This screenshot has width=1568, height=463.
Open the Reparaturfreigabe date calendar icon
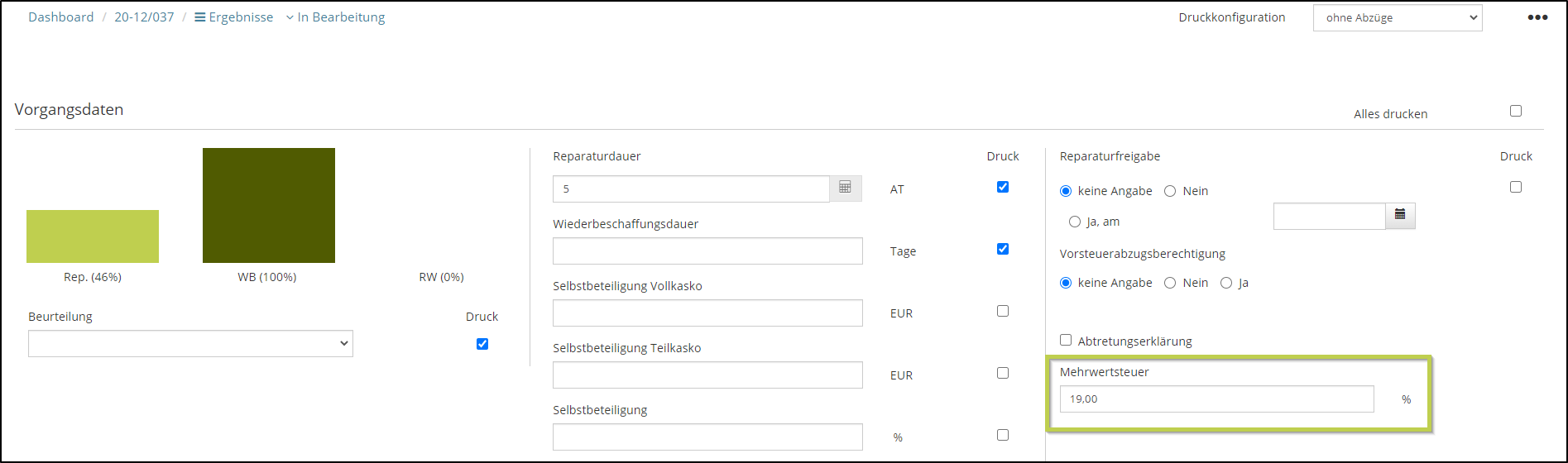1400,216
